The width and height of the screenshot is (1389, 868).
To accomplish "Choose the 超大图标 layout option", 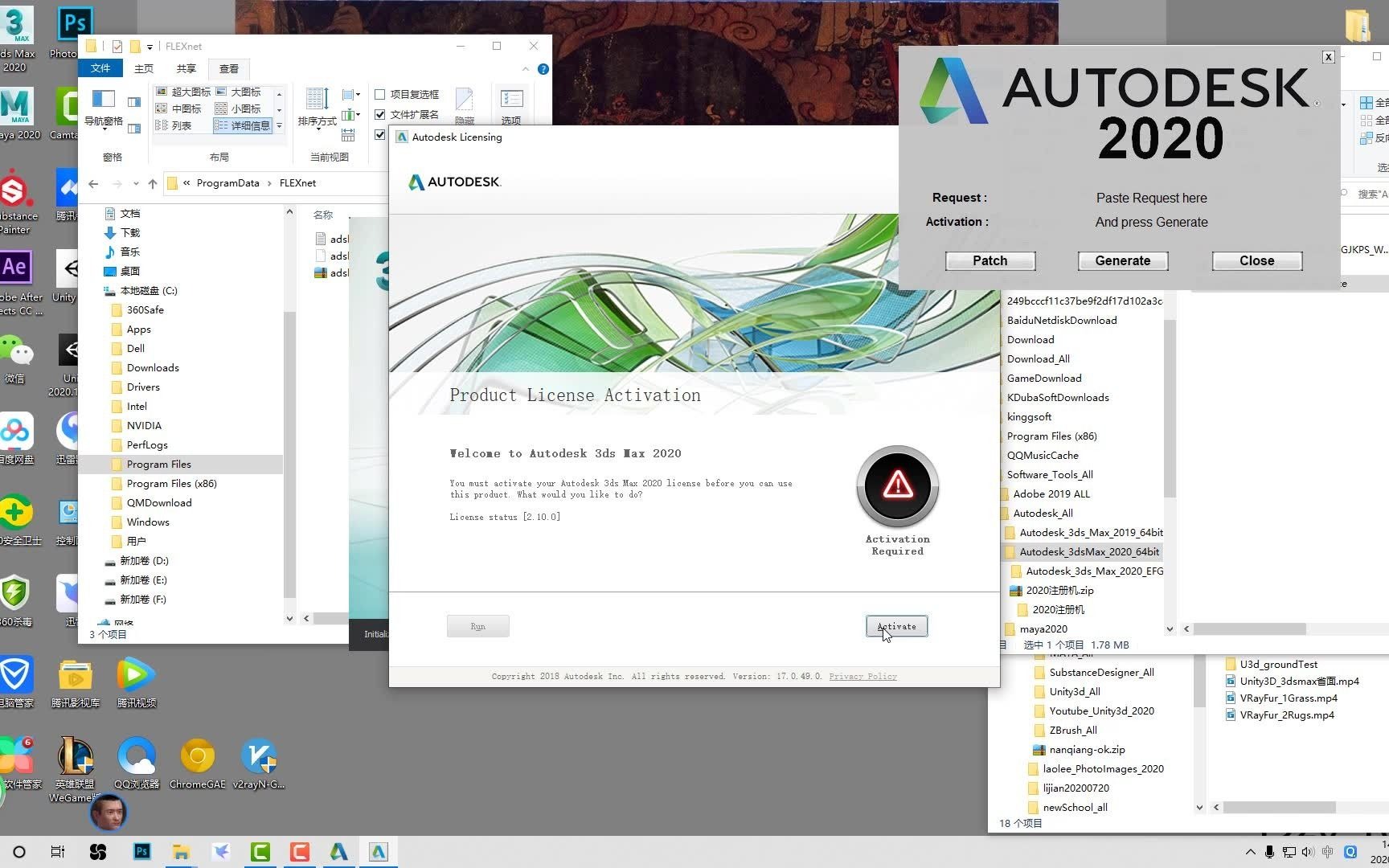I will pyautogui.click(x=183, y=92).
